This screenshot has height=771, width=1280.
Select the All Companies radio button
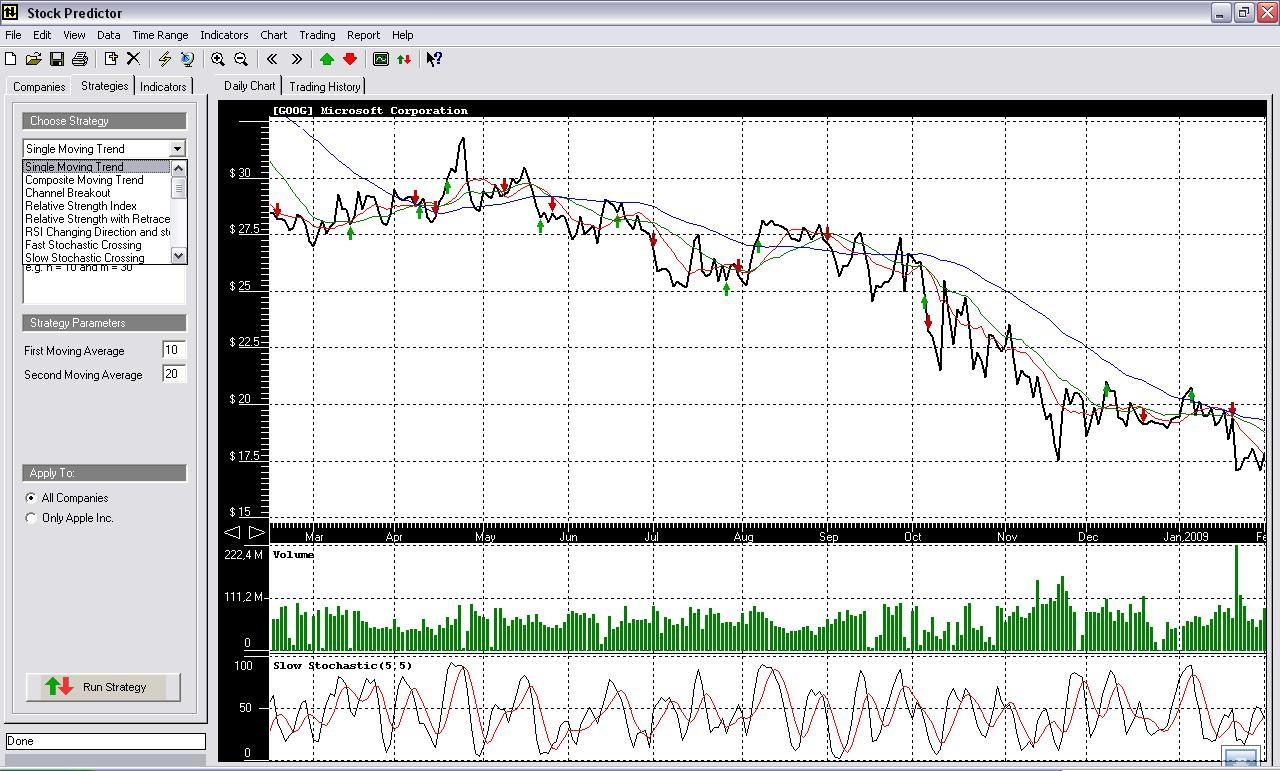point(31,497)
